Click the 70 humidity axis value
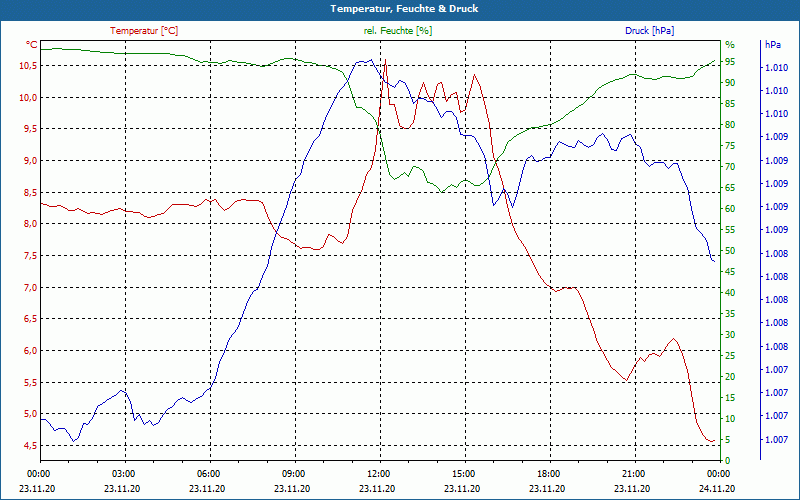This screenshot has height=500, width=800. tap(730, 167)
